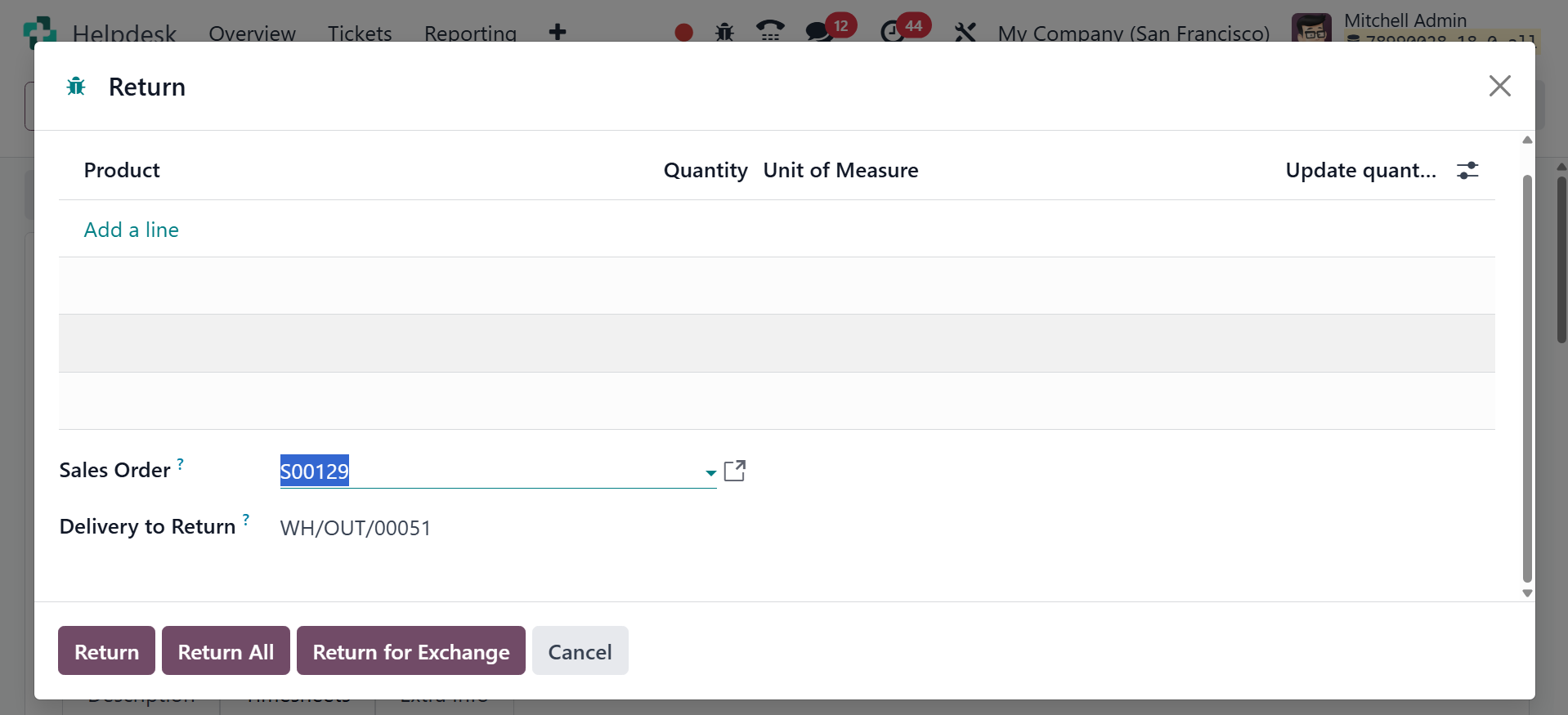This screenshot has width=1568, height=715.
Task: Click the Sales Order field S00129
Action: 491,471
